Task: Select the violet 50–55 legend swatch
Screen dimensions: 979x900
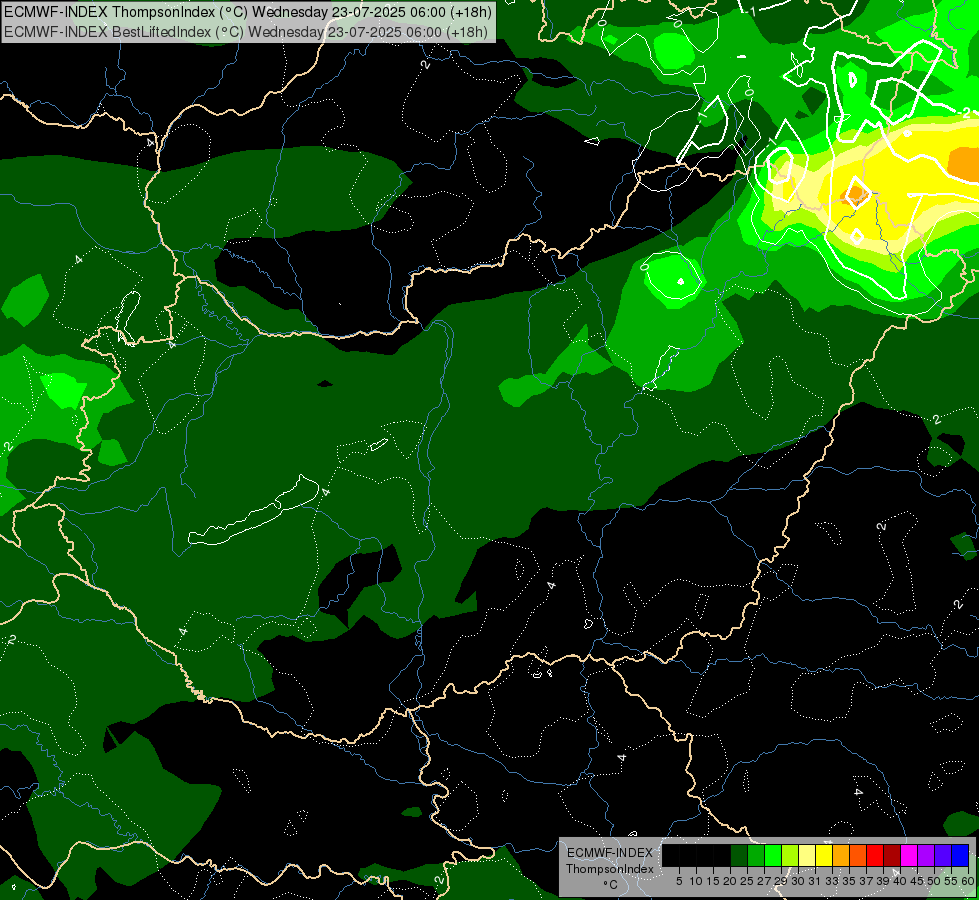Action: 943,855
